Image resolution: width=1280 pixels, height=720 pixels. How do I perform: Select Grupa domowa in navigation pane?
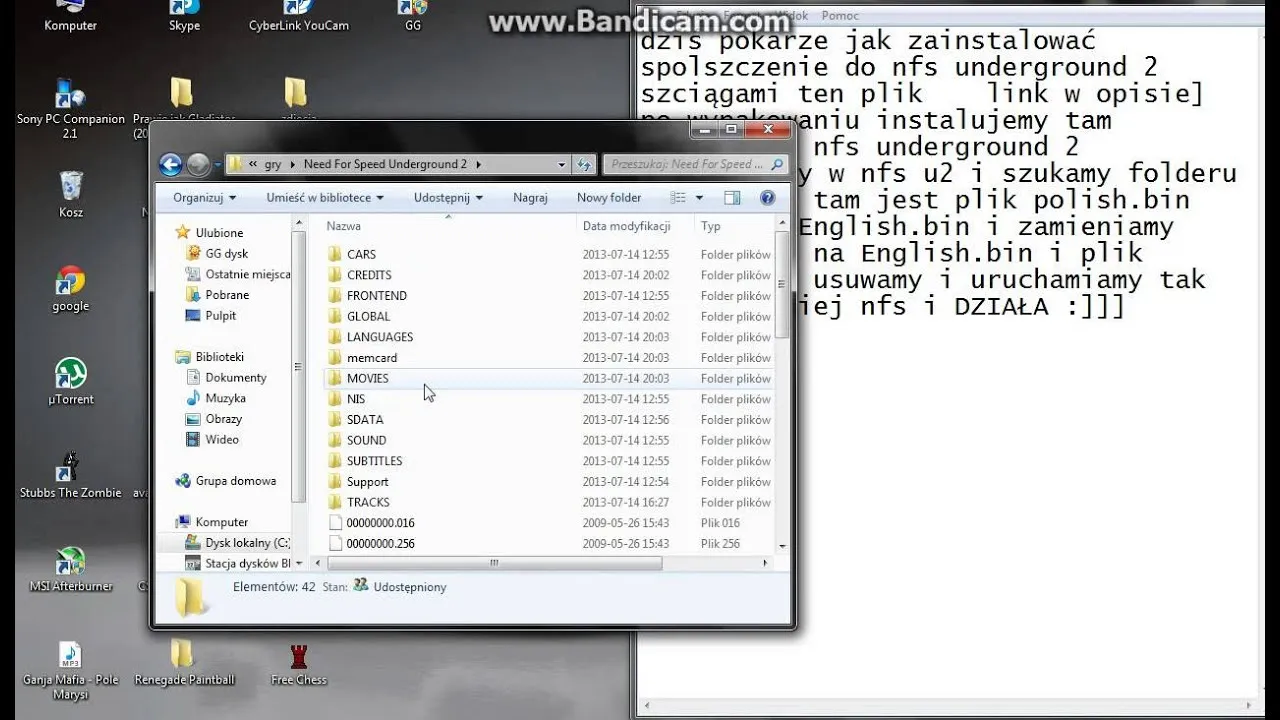tap(235, 481)
